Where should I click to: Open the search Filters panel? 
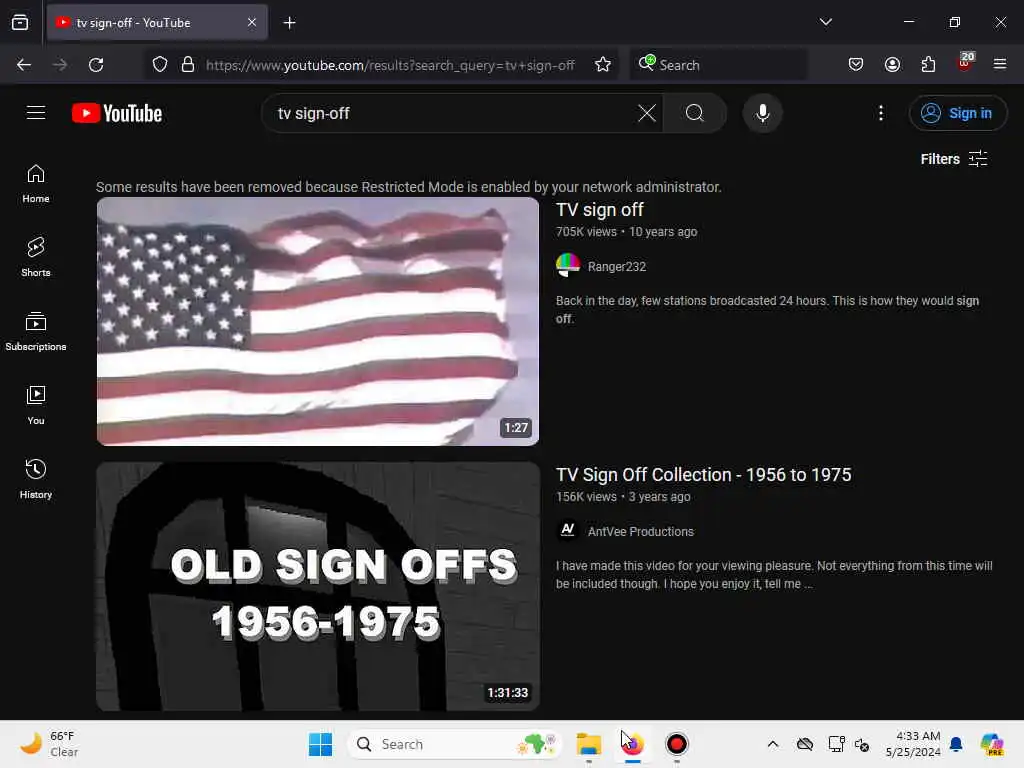[953, 159]
